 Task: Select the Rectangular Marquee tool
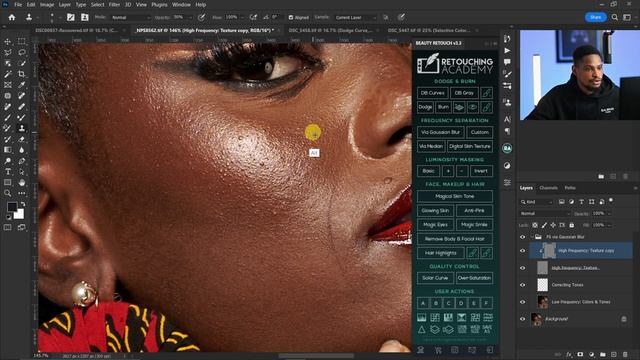click(x=22, y=42)
